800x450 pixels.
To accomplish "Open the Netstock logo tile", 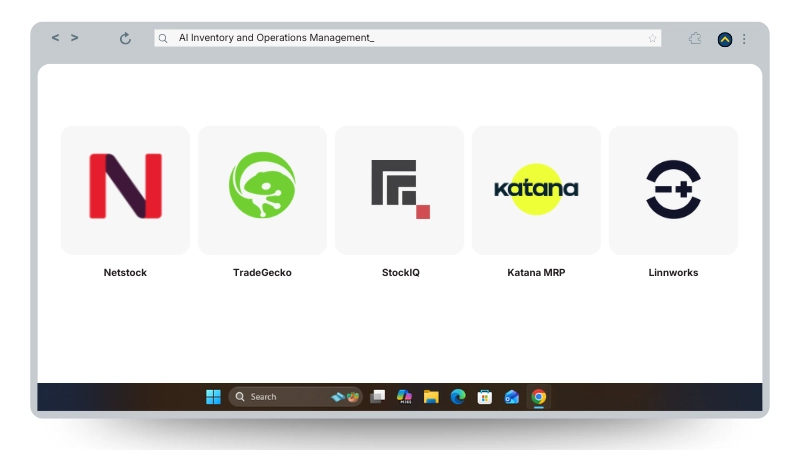I will (125, 190).
